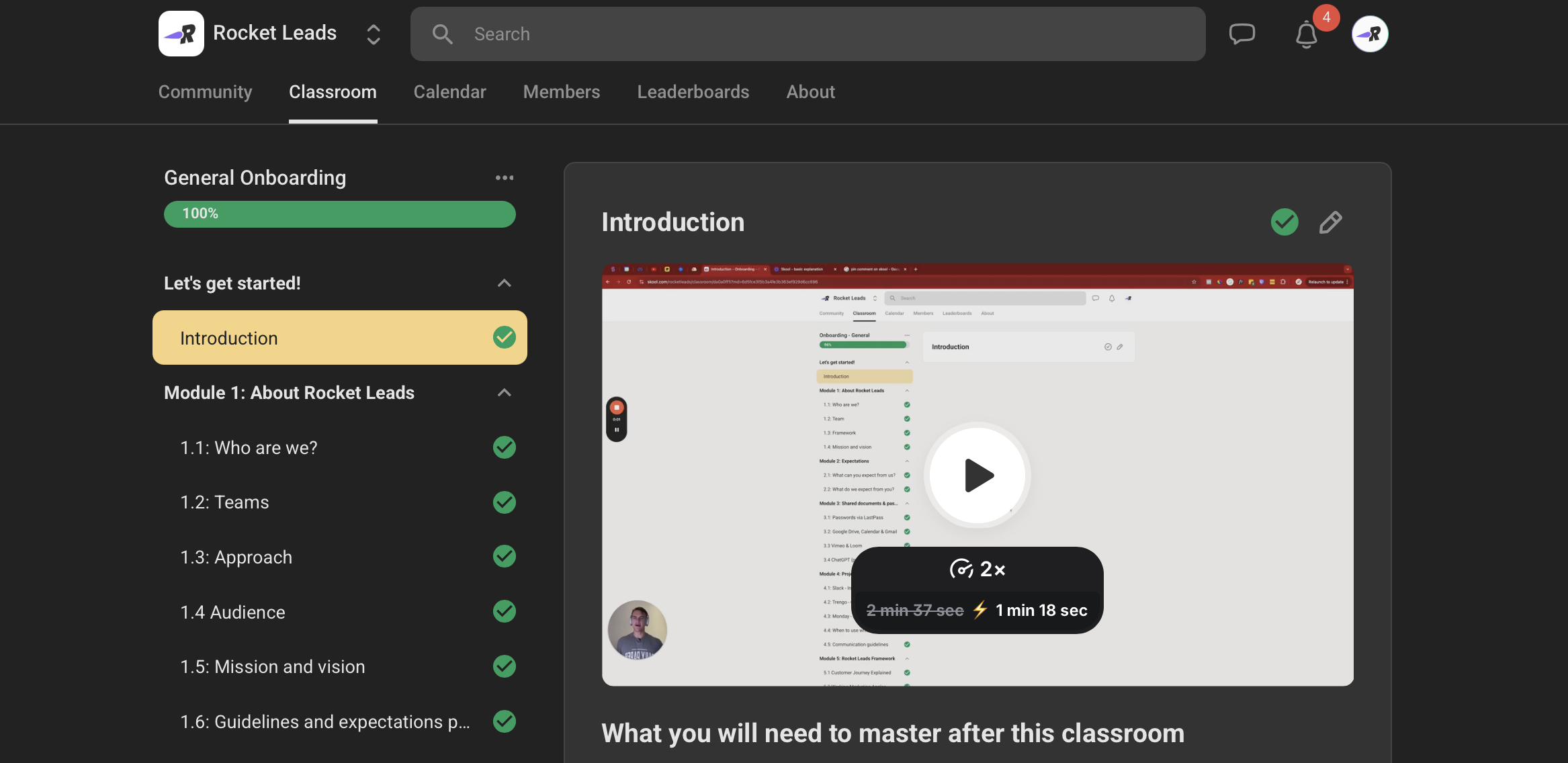Open the Rocket Leads community switcher

point(374,34)
